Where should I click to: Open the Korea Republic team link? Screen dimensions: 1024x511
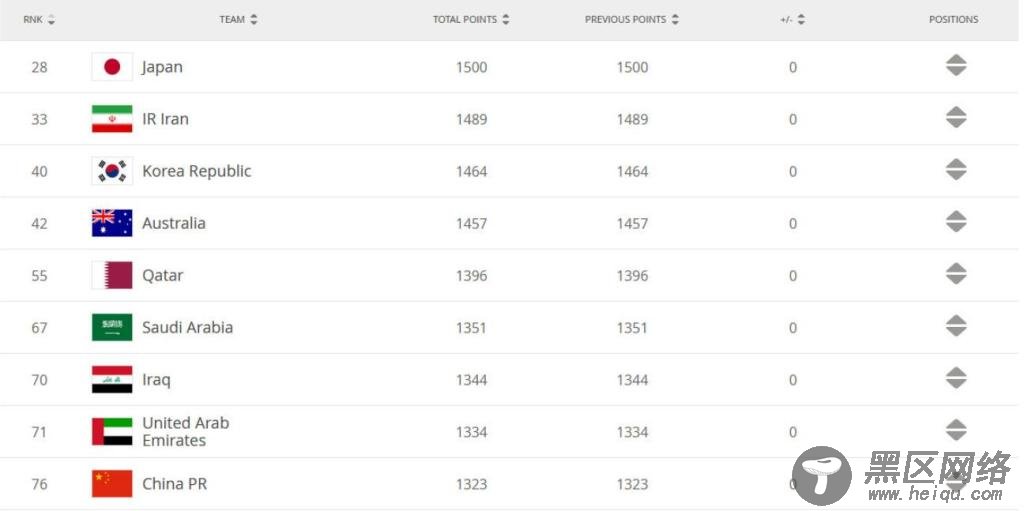tap(197, 171)
